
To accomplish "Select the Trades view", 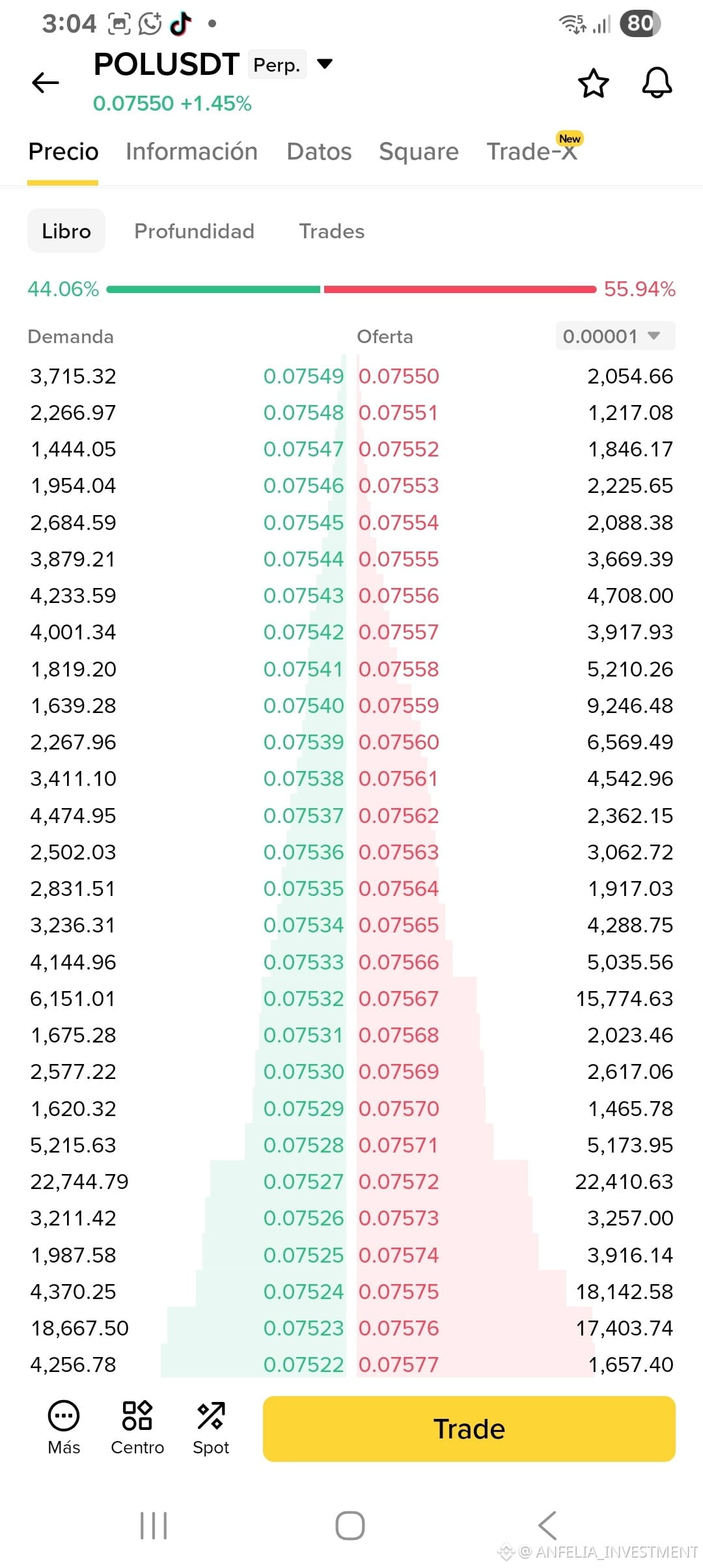I will tap(332, 231).
